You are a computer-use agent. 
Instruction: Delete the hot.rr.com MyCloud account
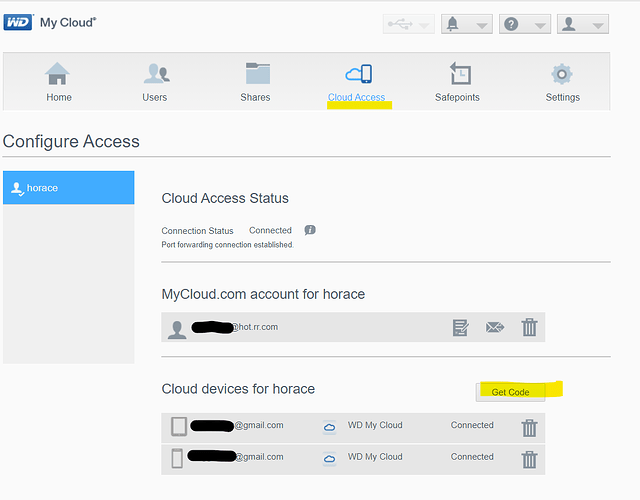coord(529,327)
